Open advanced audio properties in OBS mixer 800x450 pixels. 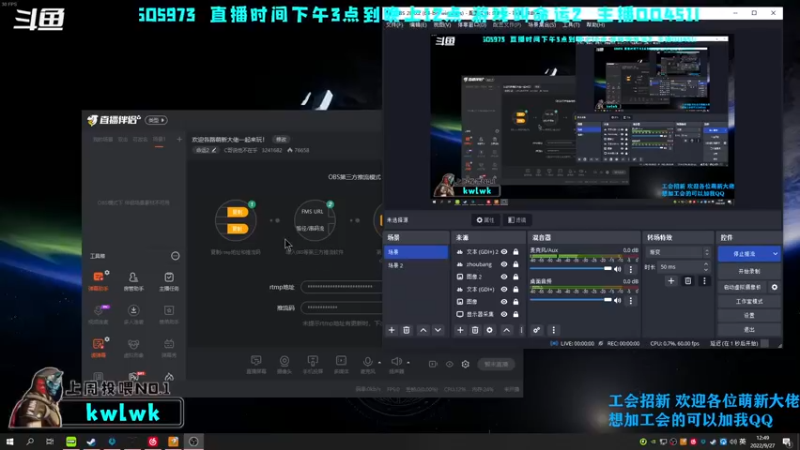(536, 330)
